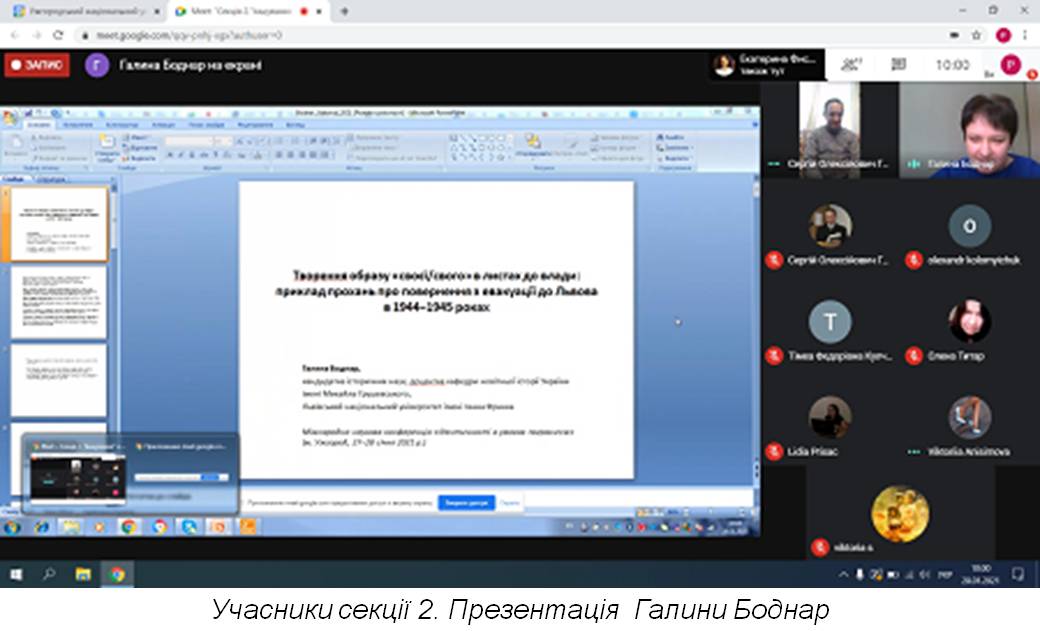Image resolution: width=1040 pixels, height=631 pixels.
Task: Click the blue stop sharing button
Action: (x=466, y=503)
